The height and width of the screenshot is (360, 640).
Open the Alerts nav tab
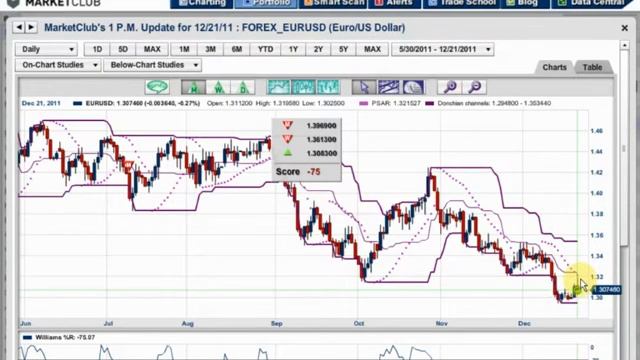click(x=394, y=3)
